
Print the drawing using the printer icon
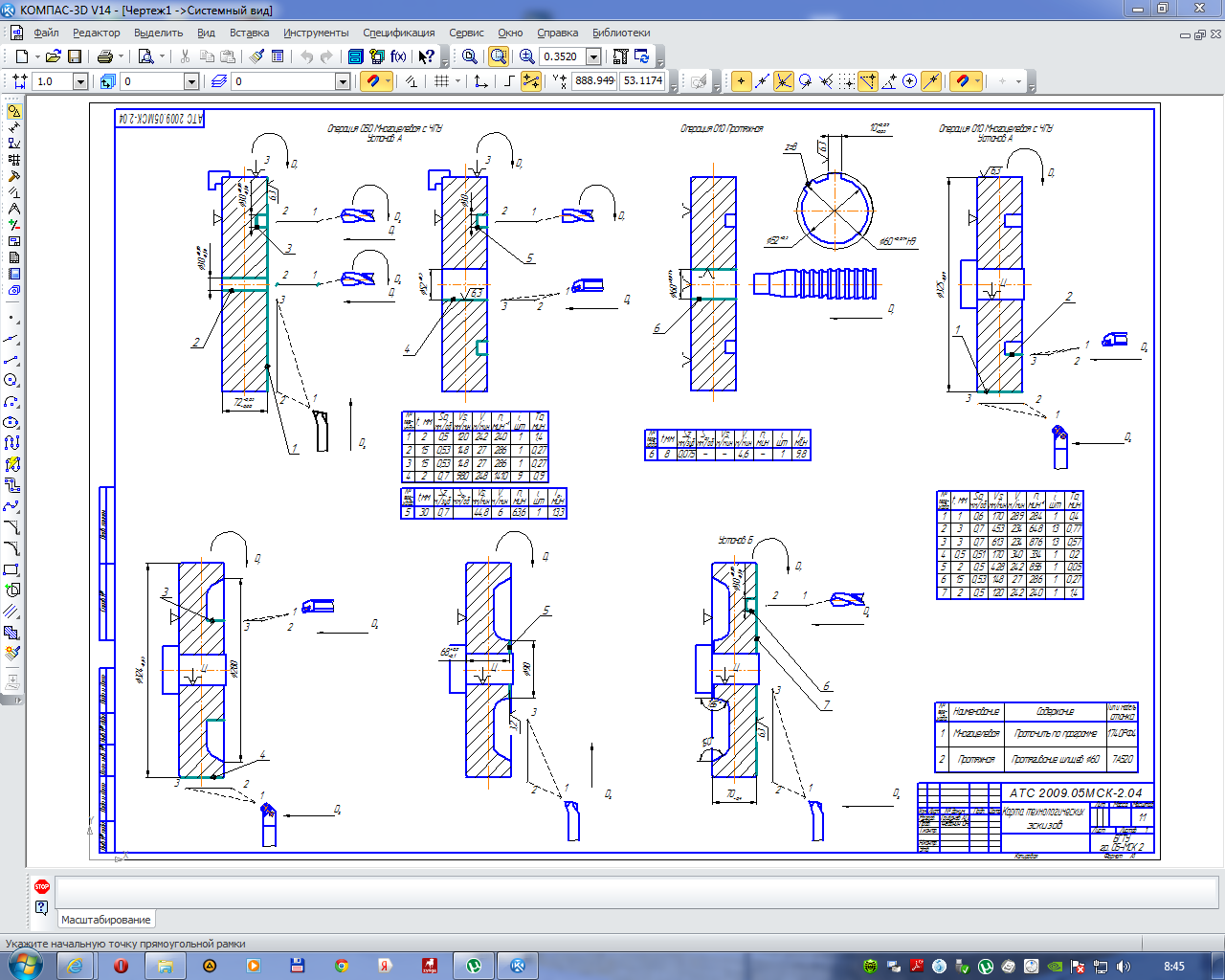pyautogui.click(x=105, y=56)
